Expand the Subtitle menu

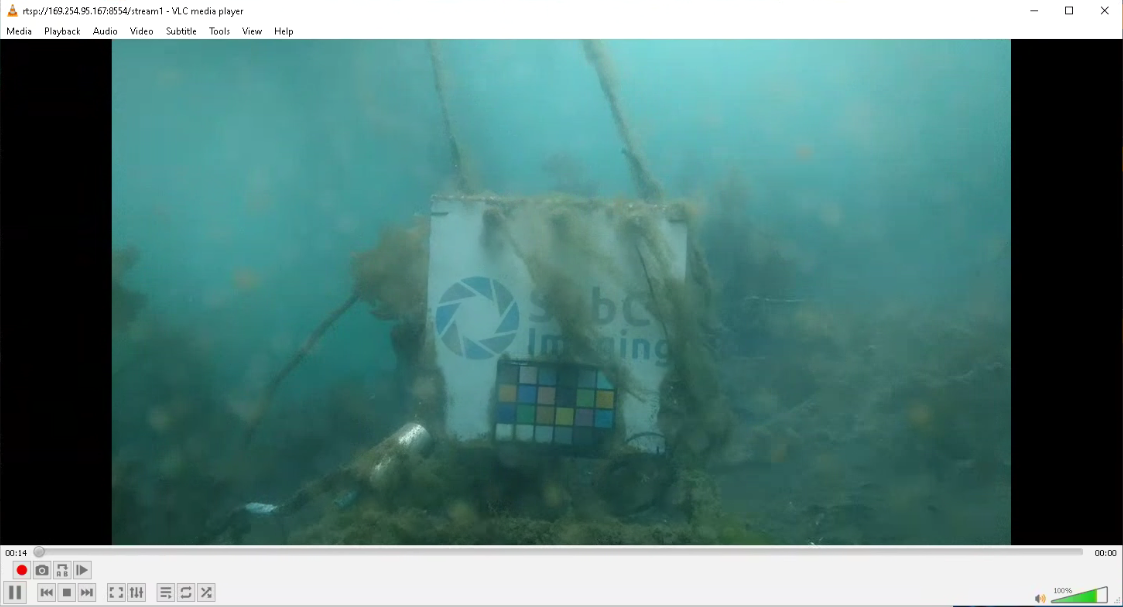[x=181, y=31]
